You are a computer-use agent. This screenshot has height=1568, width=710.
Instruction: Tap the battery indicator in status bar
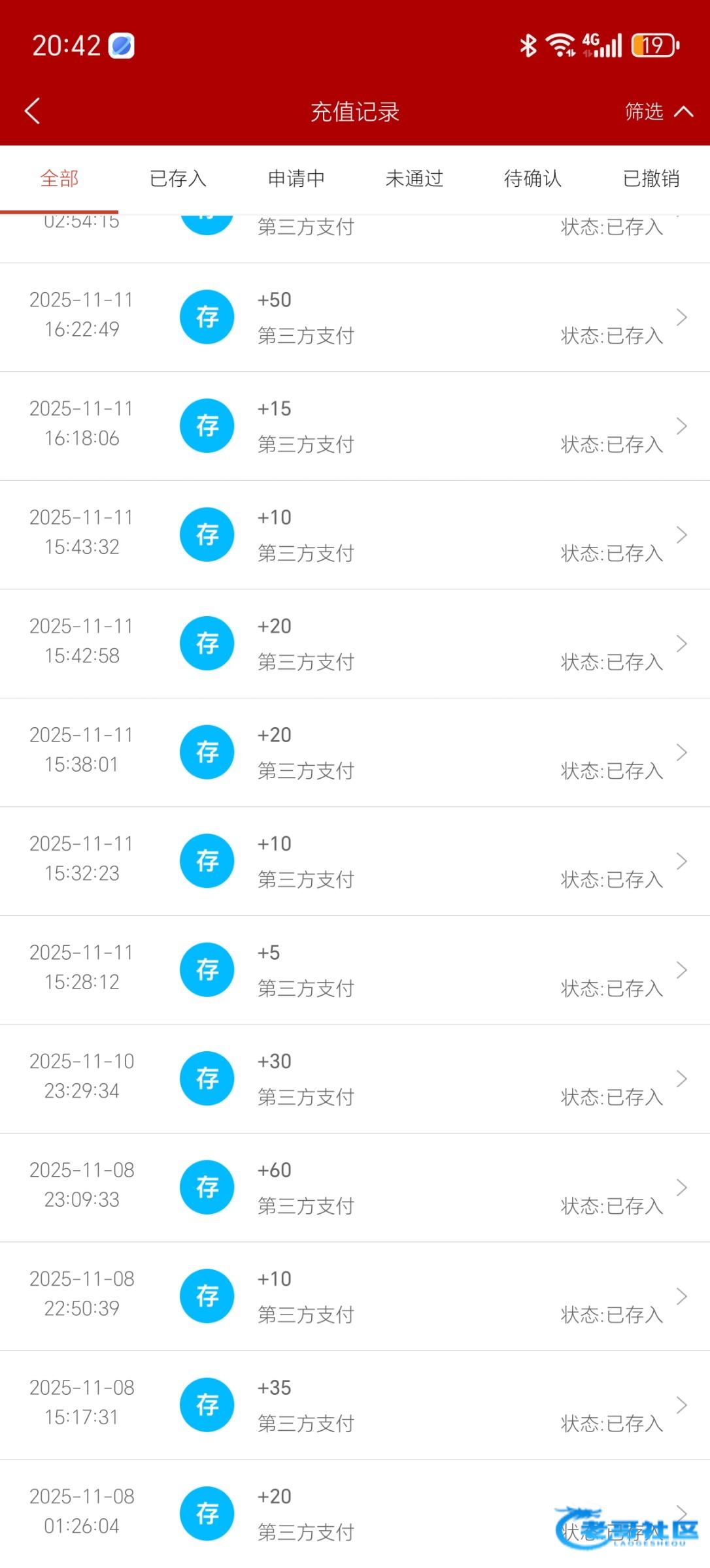click(655, 46)
